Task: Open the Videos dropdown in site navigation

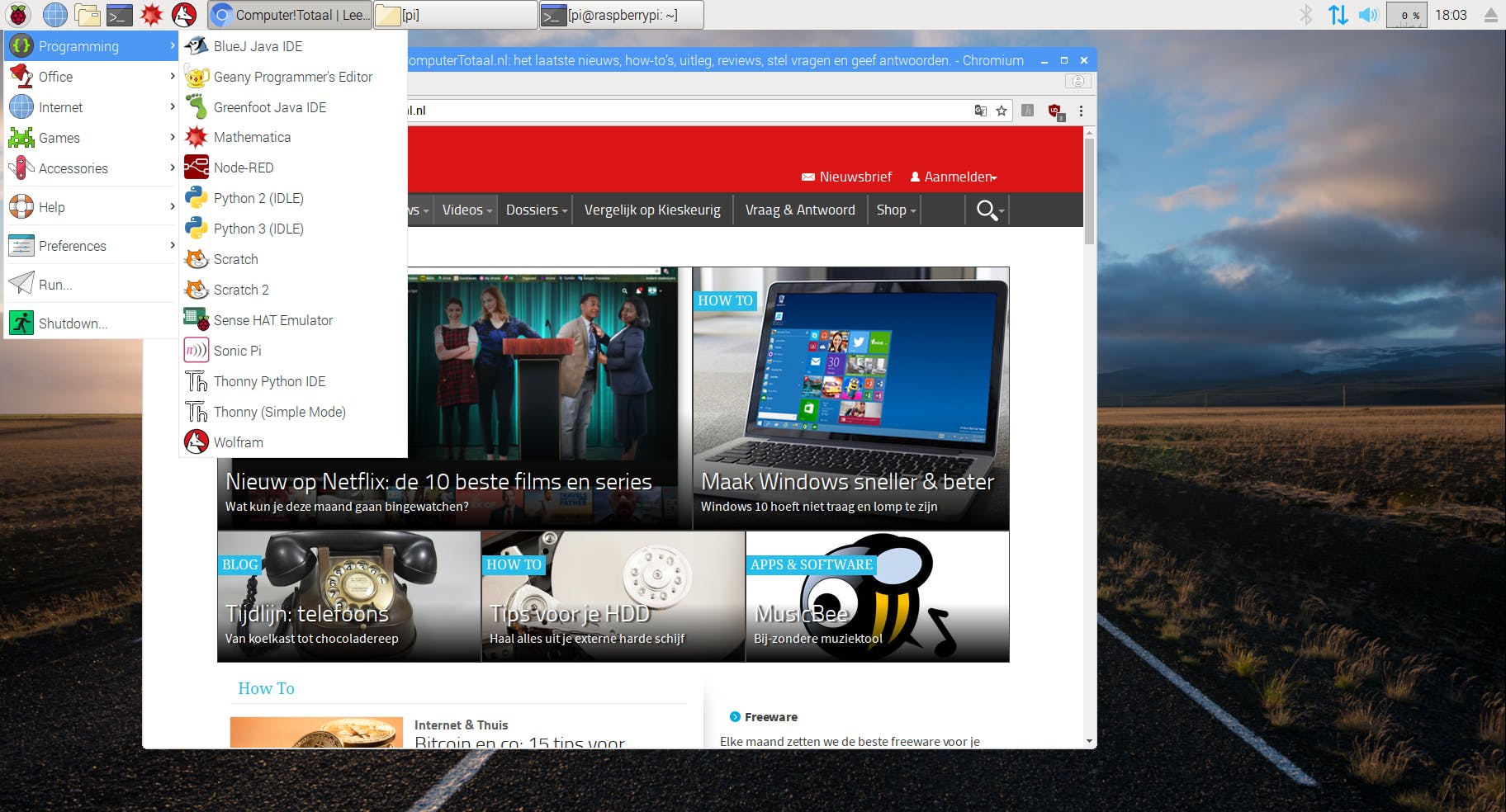Action: point(466,210)
